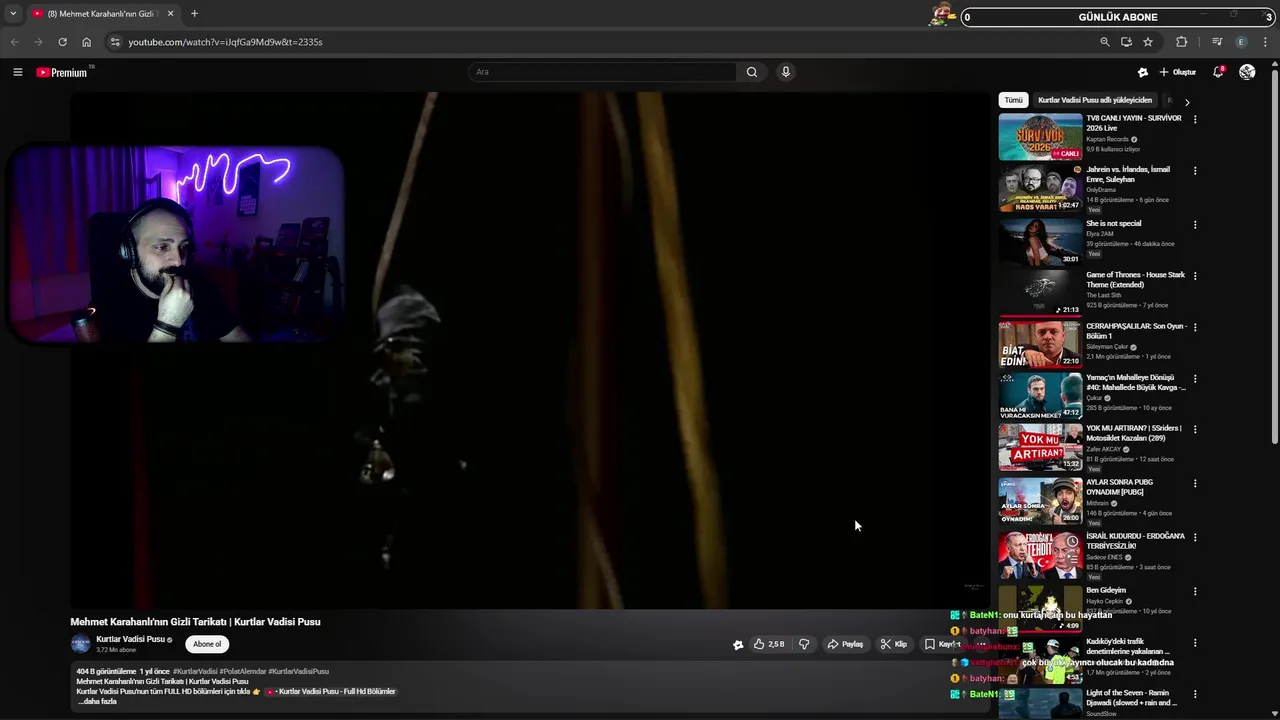The width and height of the screenshot is (1280, 720).
Task: Open the YouTube guide hamburger menu
Action: click(17, 72)
